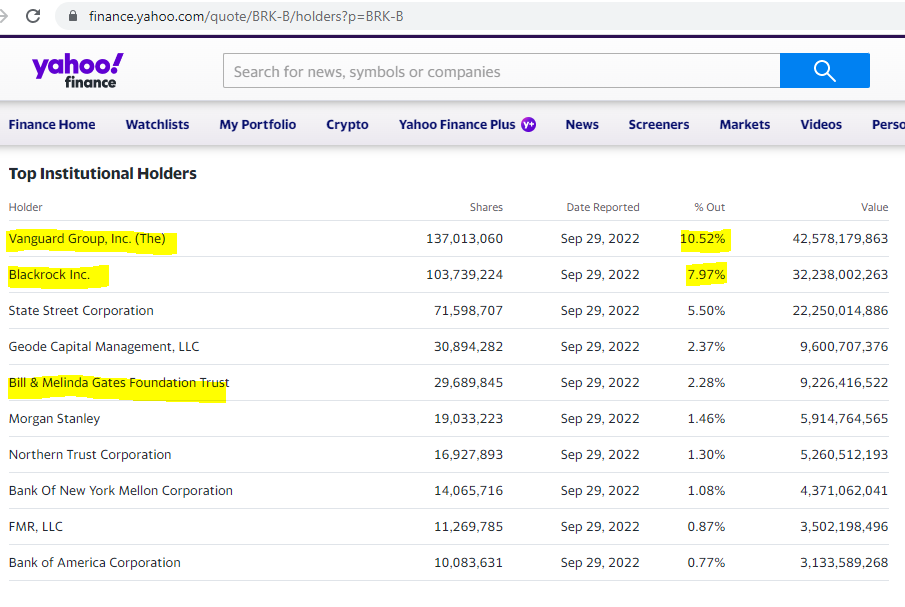Click the browser reload icon
The width and height of the screenshot is (905, 607).
pos(33,16)
